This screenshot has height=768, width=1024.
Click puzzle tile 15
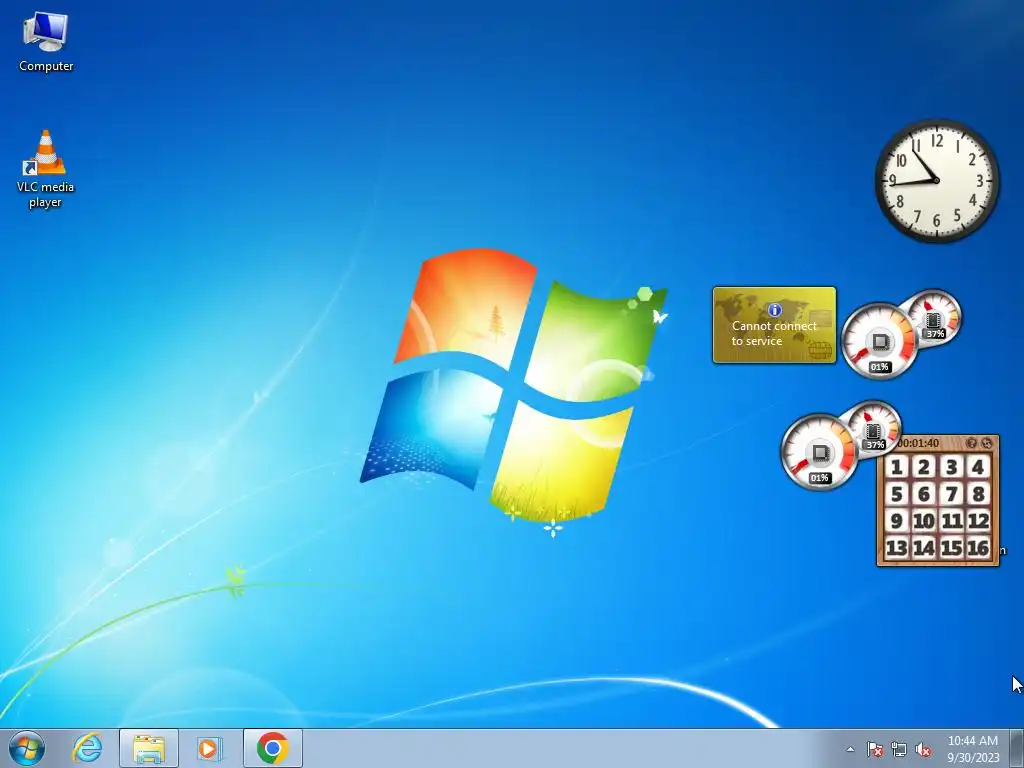[952, 547]
